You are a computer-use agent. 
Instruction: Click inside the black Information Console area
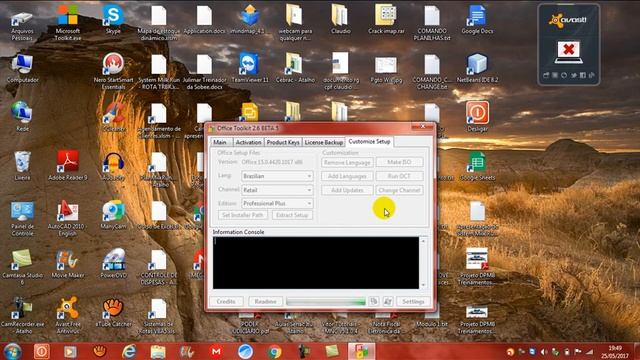coord(316,262)
